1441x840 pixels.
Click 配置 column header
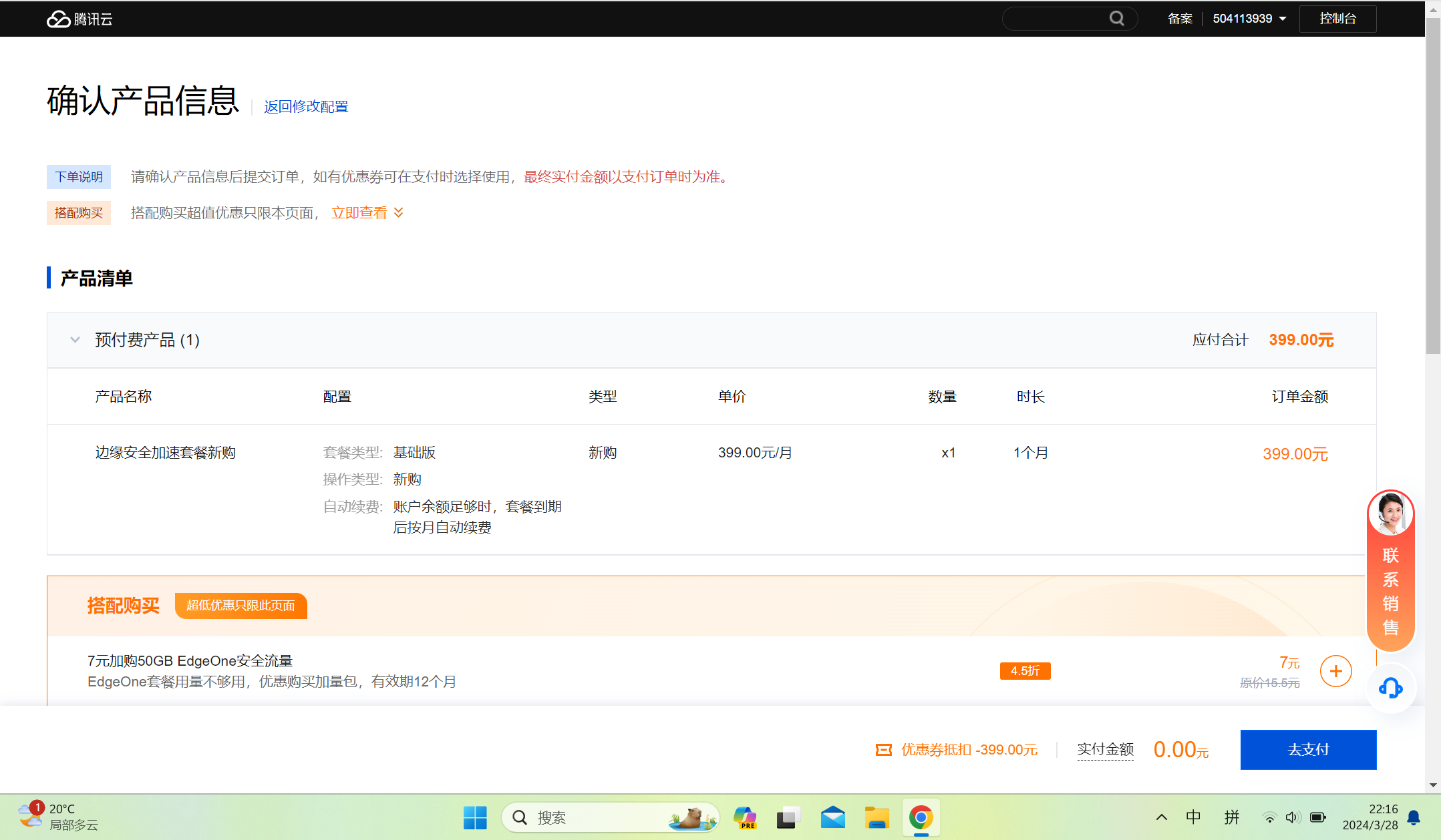[337, 397]
